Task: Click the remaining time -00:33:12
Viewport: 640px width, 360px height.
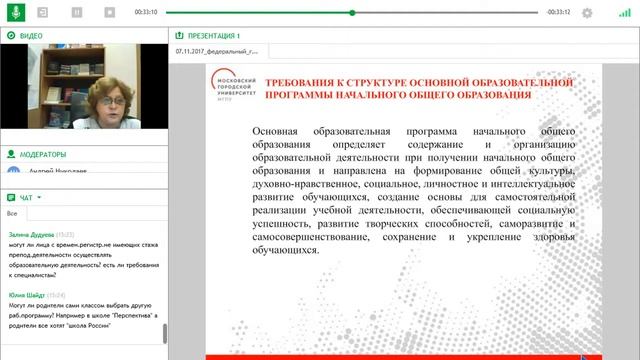Action: [x=558, y=12]
